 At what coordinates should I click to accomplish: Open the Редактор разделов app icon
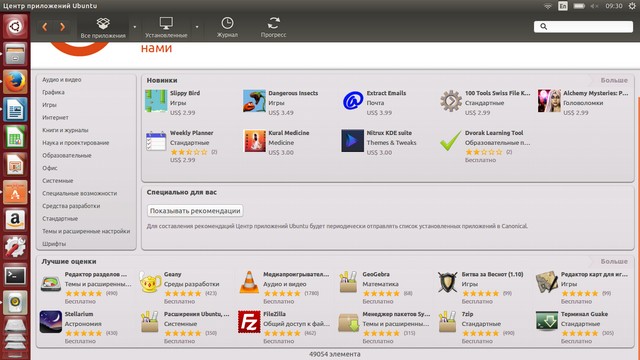coord(51,283)
